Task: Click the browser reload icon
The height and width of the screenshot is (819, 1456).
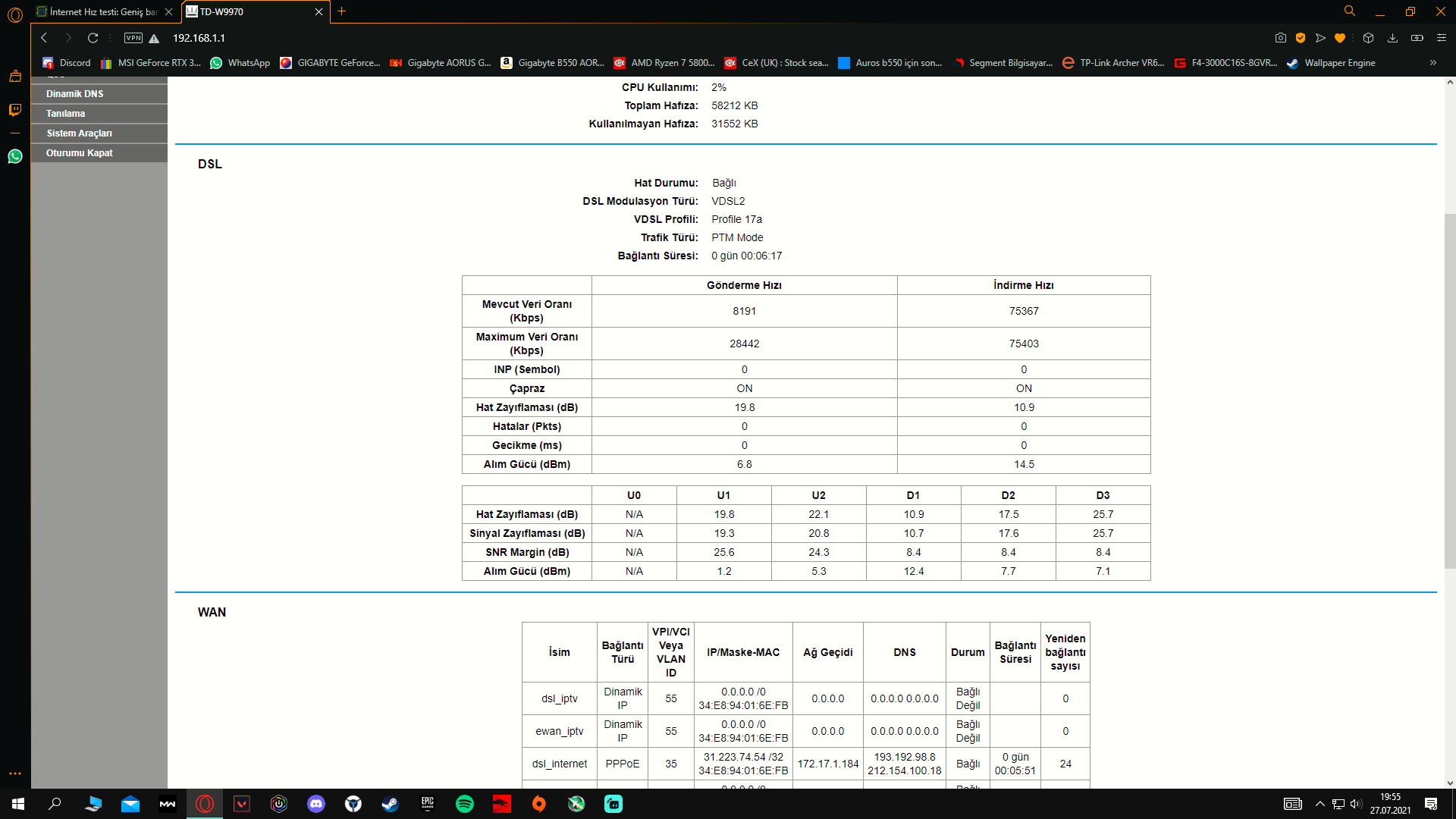Action: coord(93,38)
